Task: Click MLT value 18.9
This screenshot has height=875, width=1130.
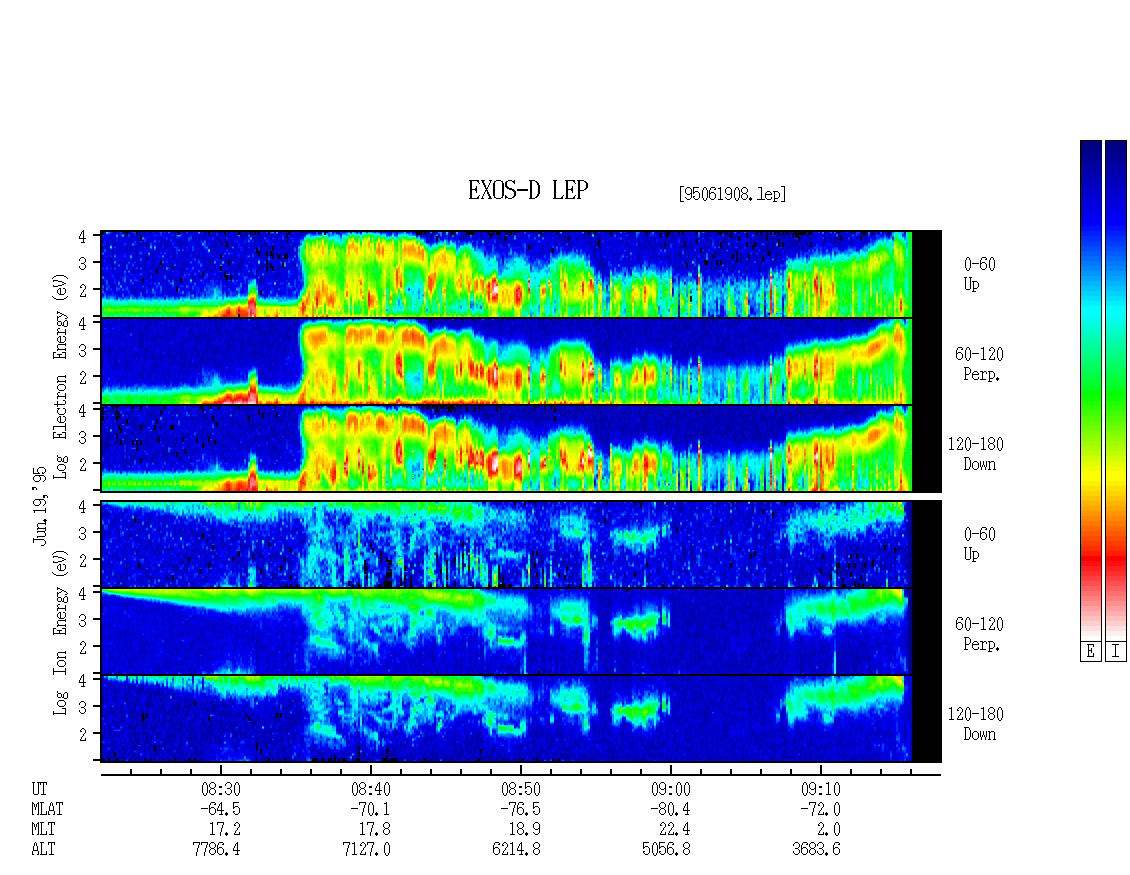Action: pos(525,830)
